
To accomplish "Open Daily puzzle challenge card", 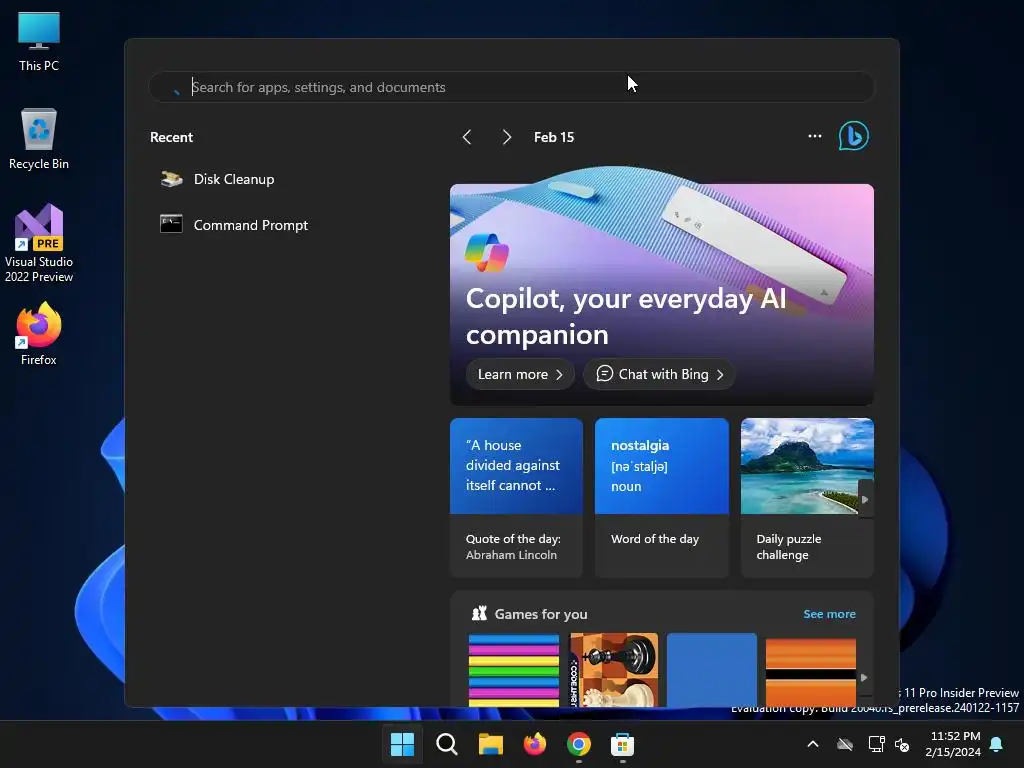I will tap(807, 498).
